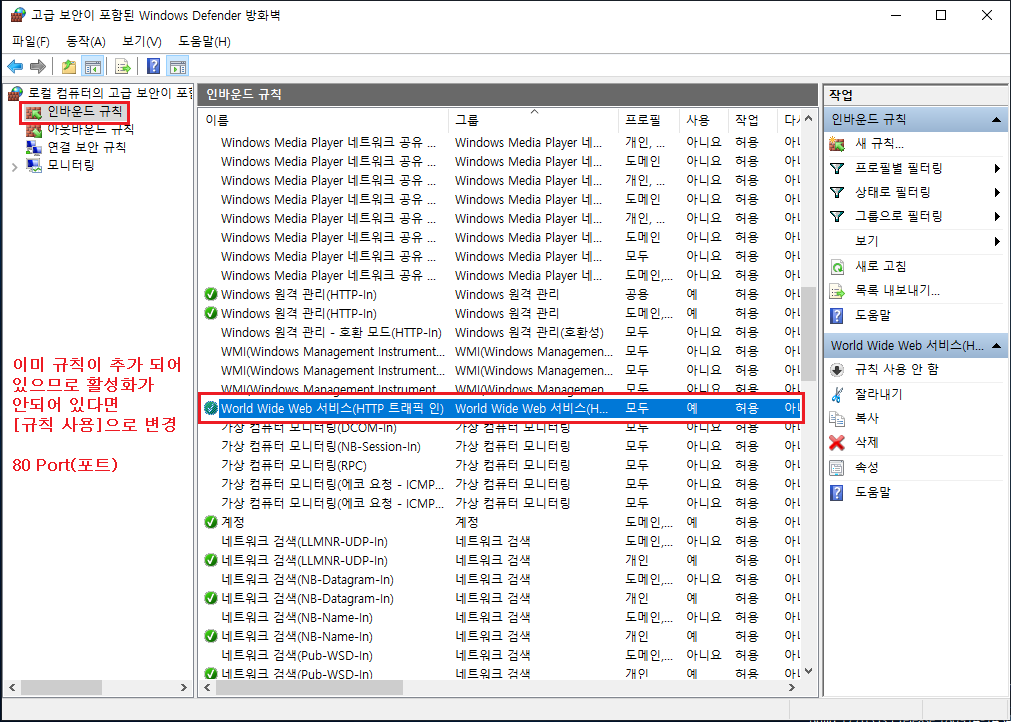Screen dimensions: 1011x722
Task: Click the 복사 copy icon
Action: click(837, 418)
